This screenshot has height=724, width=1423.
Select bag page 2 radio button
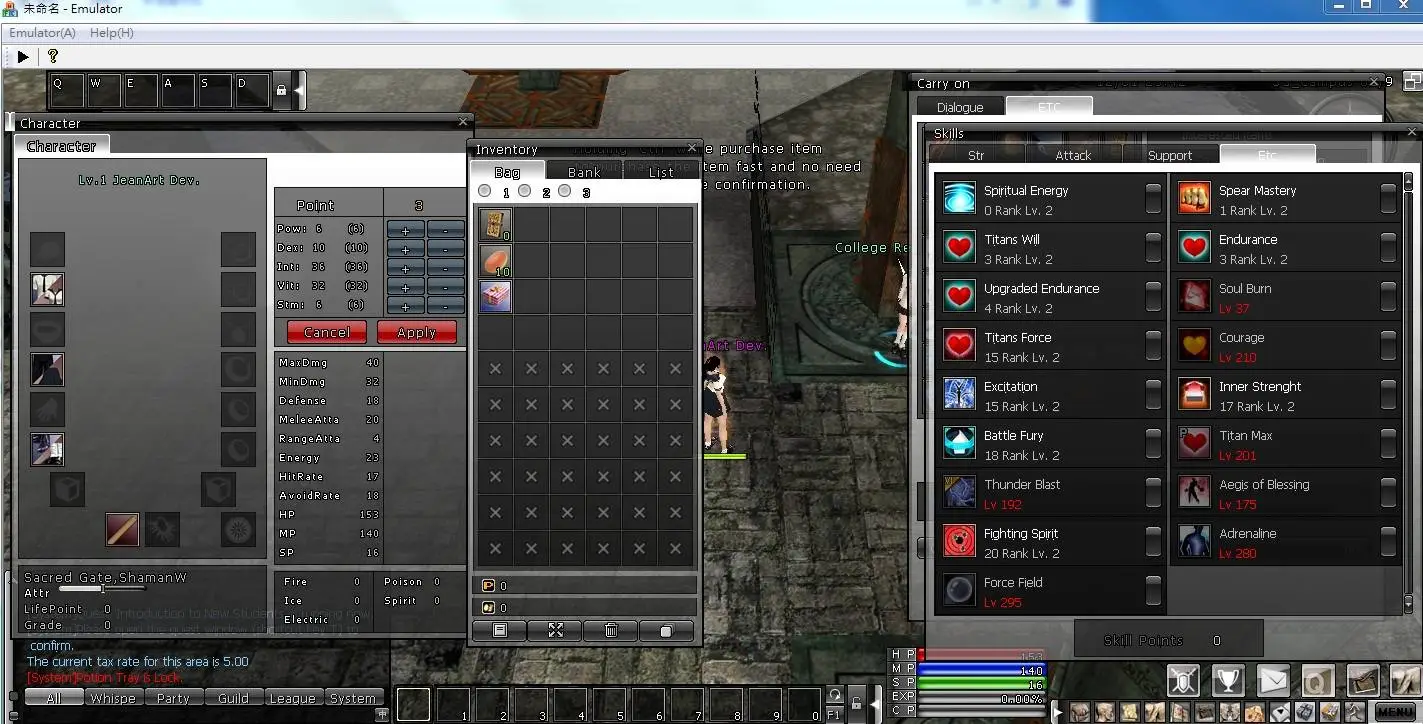click(525, 191)
